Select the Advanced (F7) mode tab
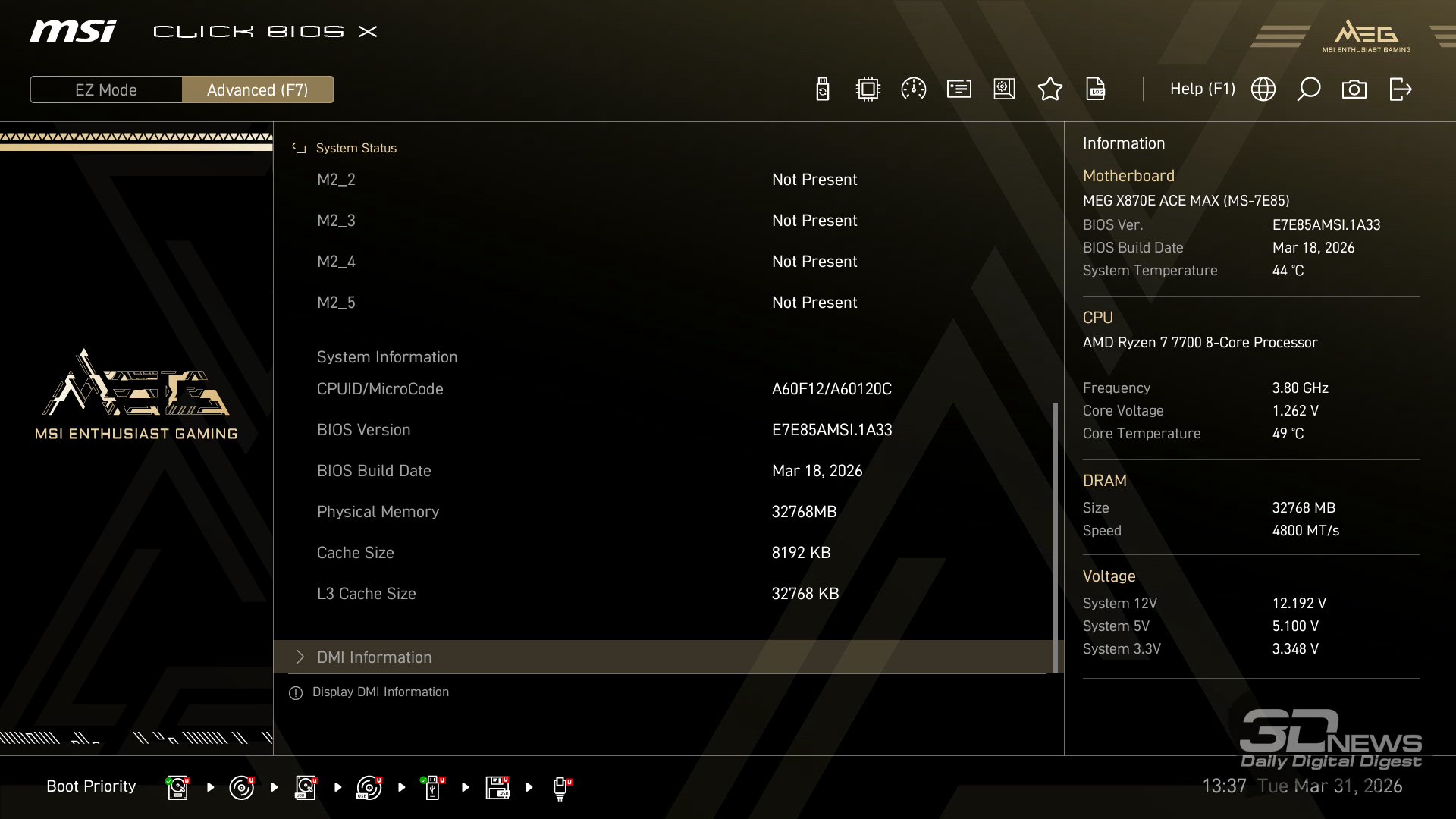 (x=258, y=89)
